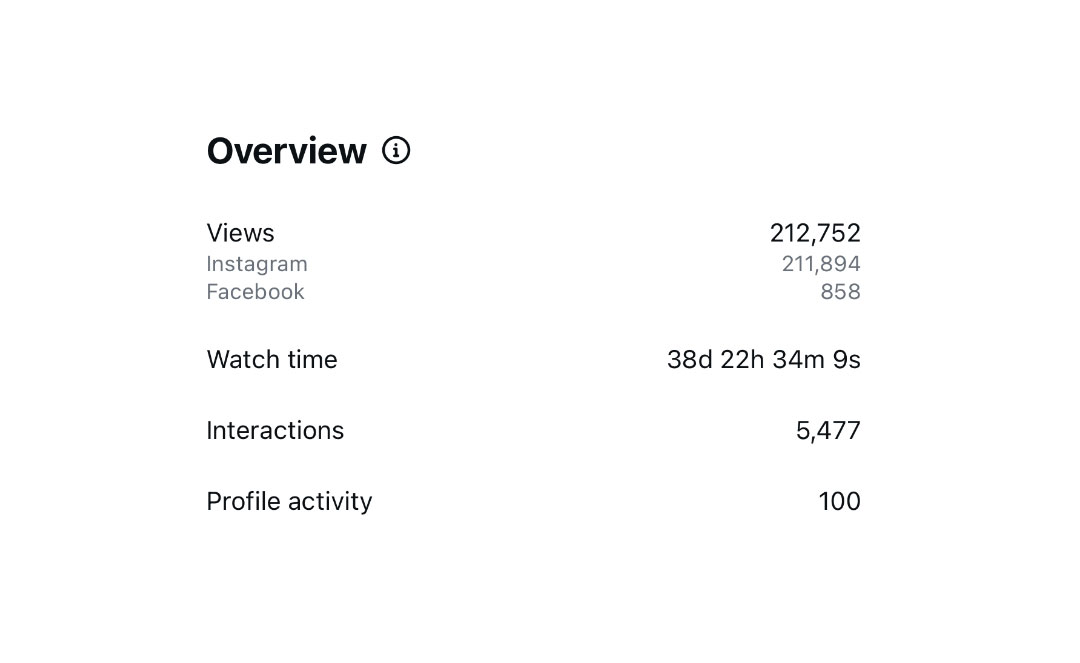
Task: Click the total views count 212,752
Action: tap(814, 233)
